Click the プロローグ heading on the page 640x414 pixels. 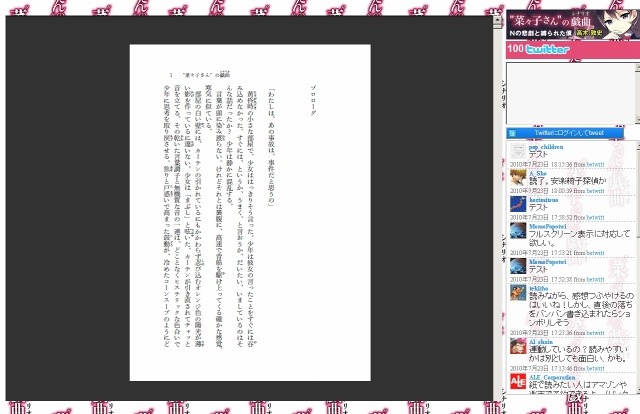(x=313, y=100)
